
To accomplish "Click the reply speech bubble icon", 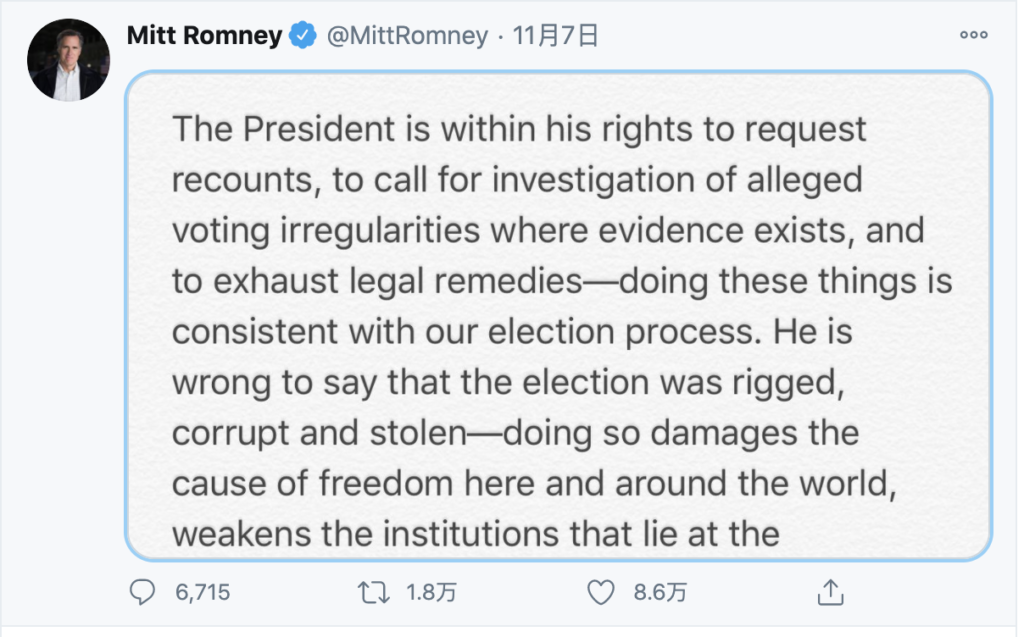I will (145, 593).
